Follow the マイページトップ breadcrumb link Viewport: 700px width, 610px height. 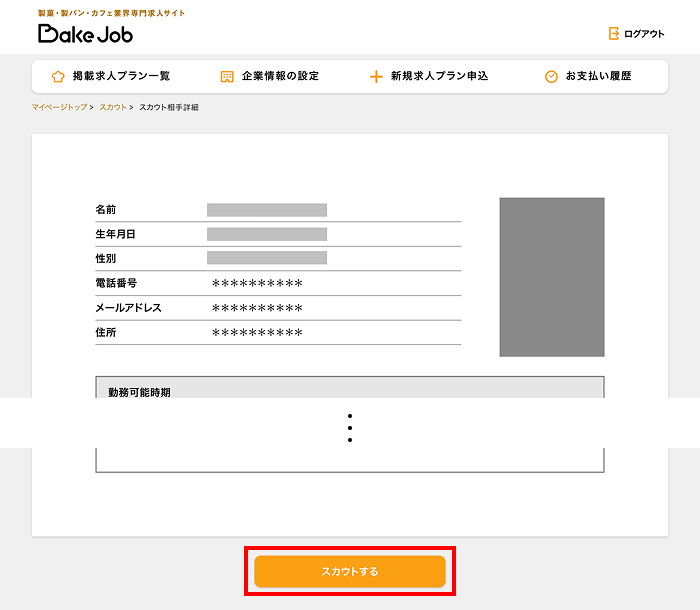(x=59, y=107)
